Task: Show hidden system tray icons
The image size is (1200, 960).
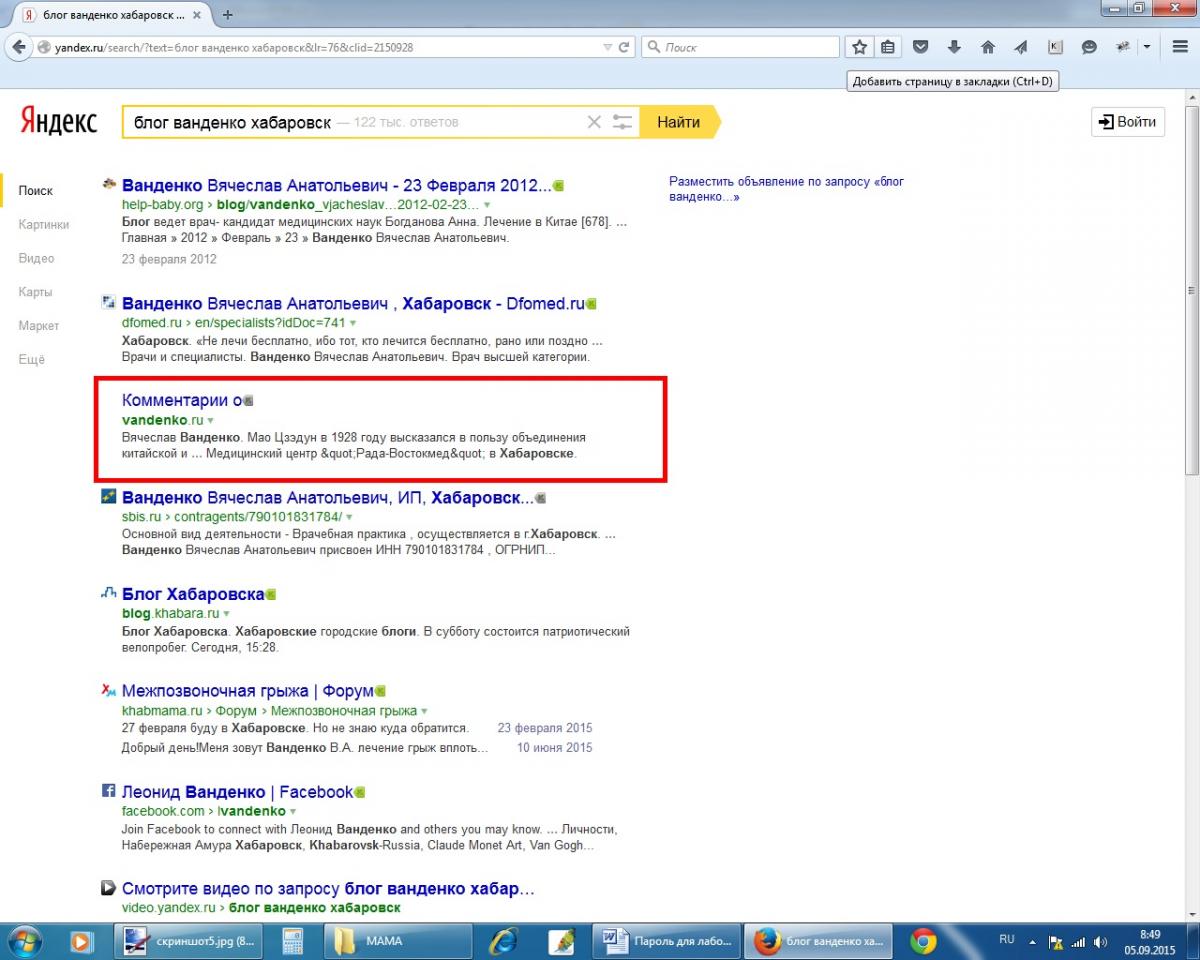Action: click(x=1033, y=942)
